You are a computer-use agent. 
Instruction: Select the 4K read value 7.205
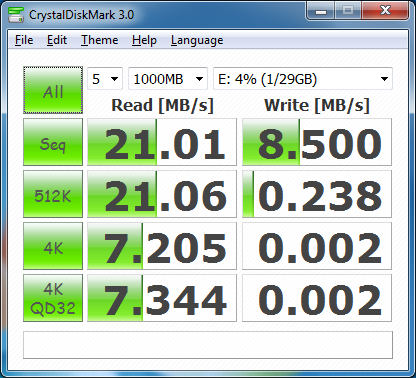pos(162,246)
